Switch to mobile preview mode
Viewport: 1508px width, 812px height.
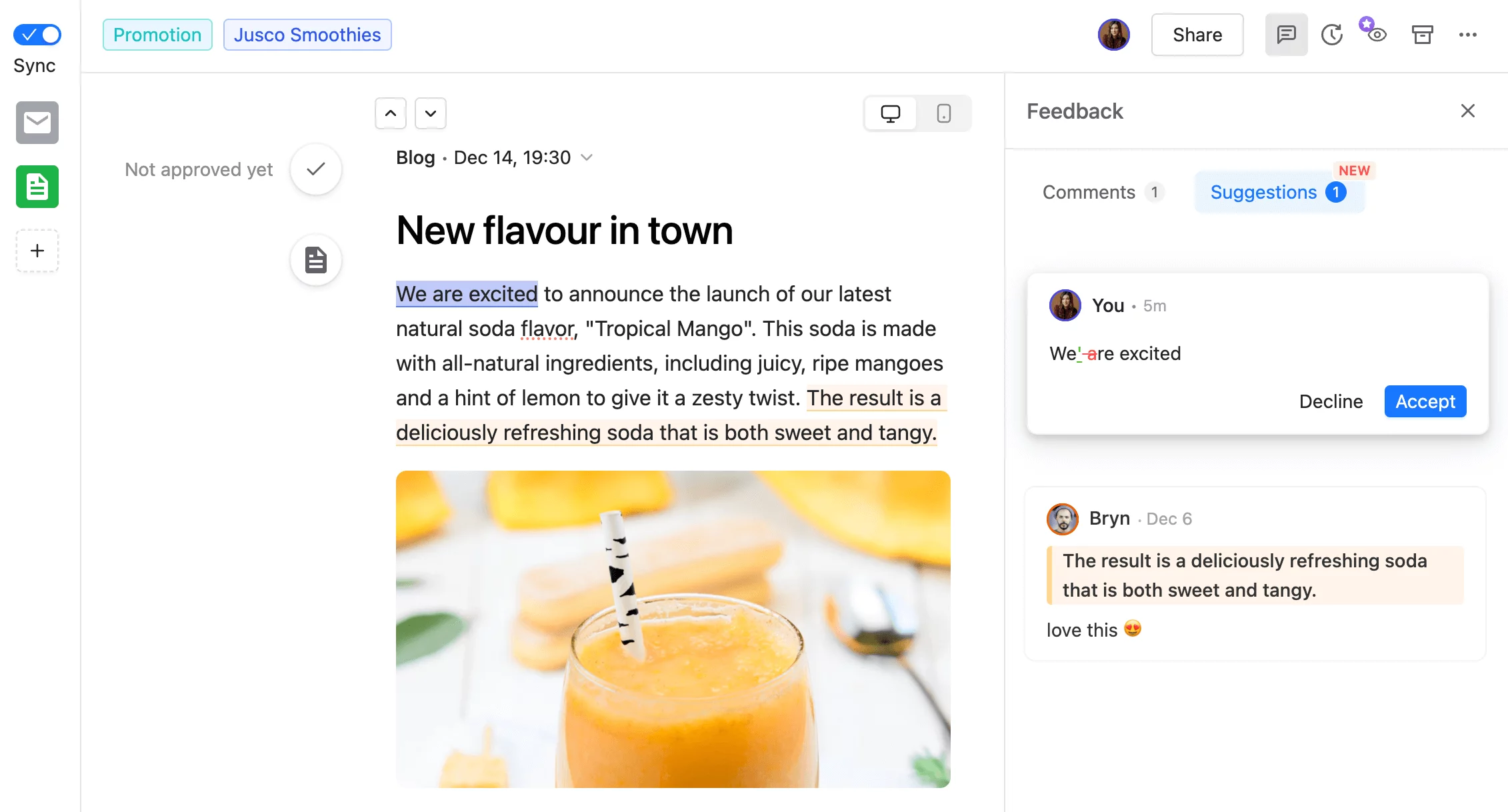[x=943, y=112]
